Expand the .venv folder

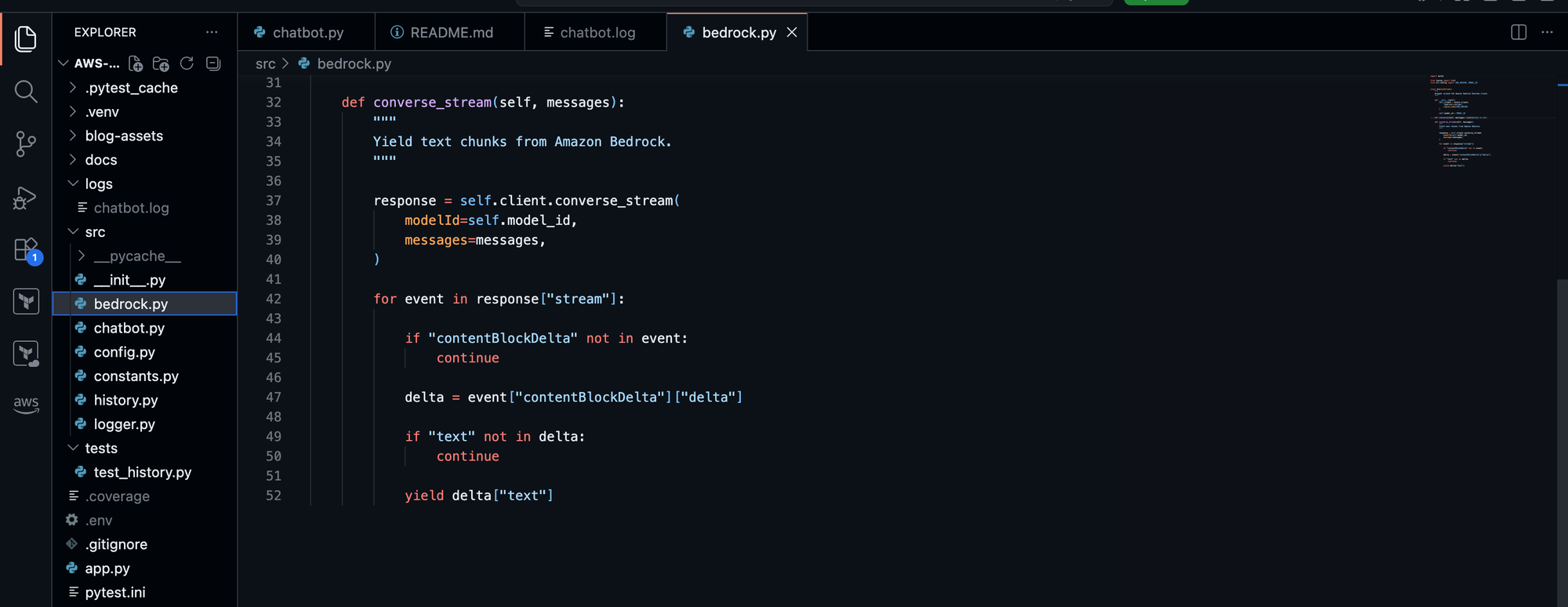[x=73, y=111]
